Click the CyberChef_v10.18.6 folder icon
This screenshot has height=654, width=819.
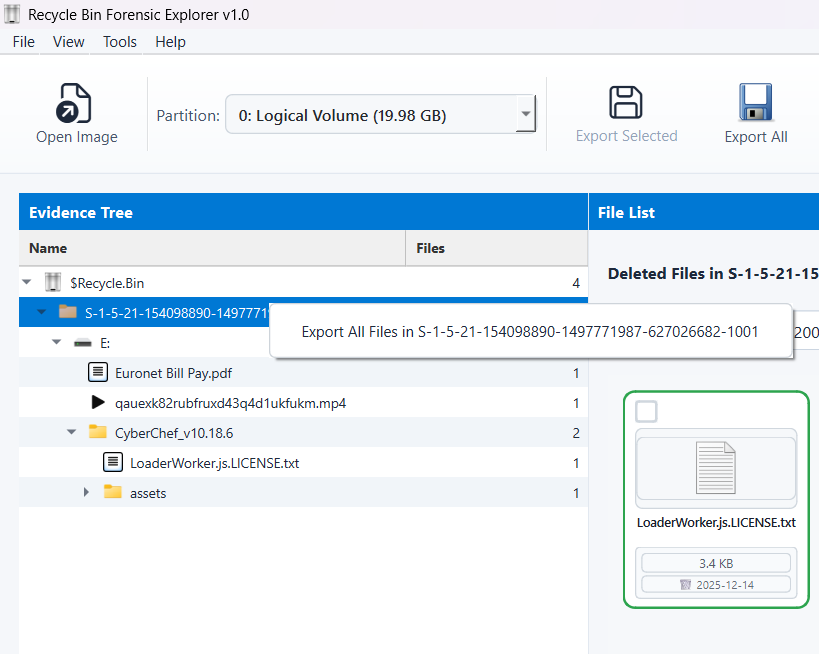point(98,431)
